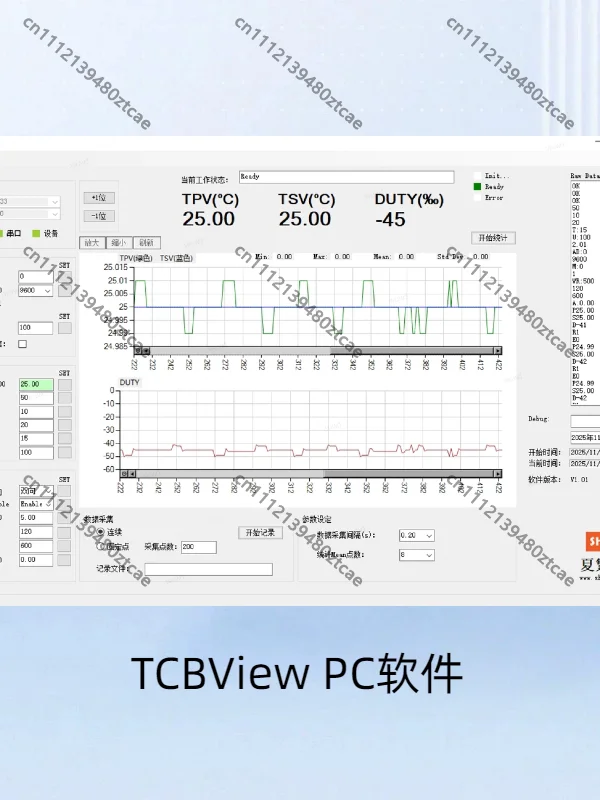Click the VR:500 line in Raw Data

point(583,281)
